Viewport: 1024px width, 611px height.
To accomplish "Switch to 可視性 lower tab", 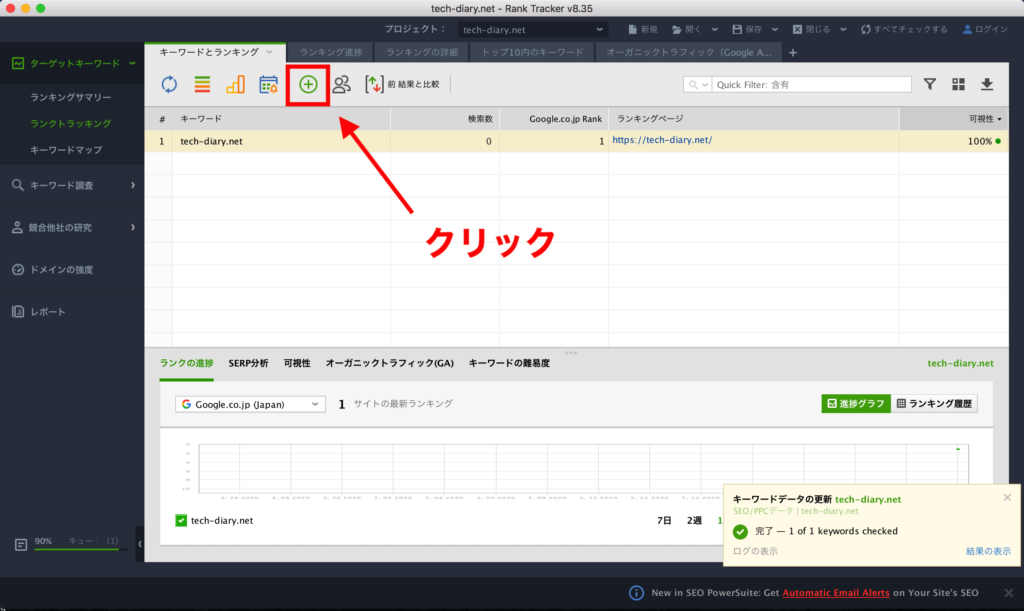I will tap(297, 364).
